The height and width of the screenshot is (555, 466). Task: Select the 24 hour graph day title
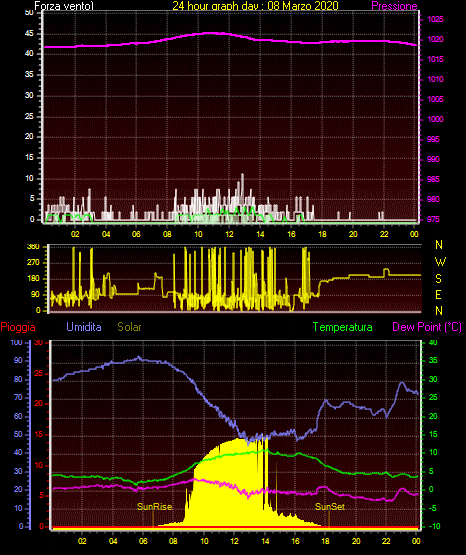click(x=255, y=6)
